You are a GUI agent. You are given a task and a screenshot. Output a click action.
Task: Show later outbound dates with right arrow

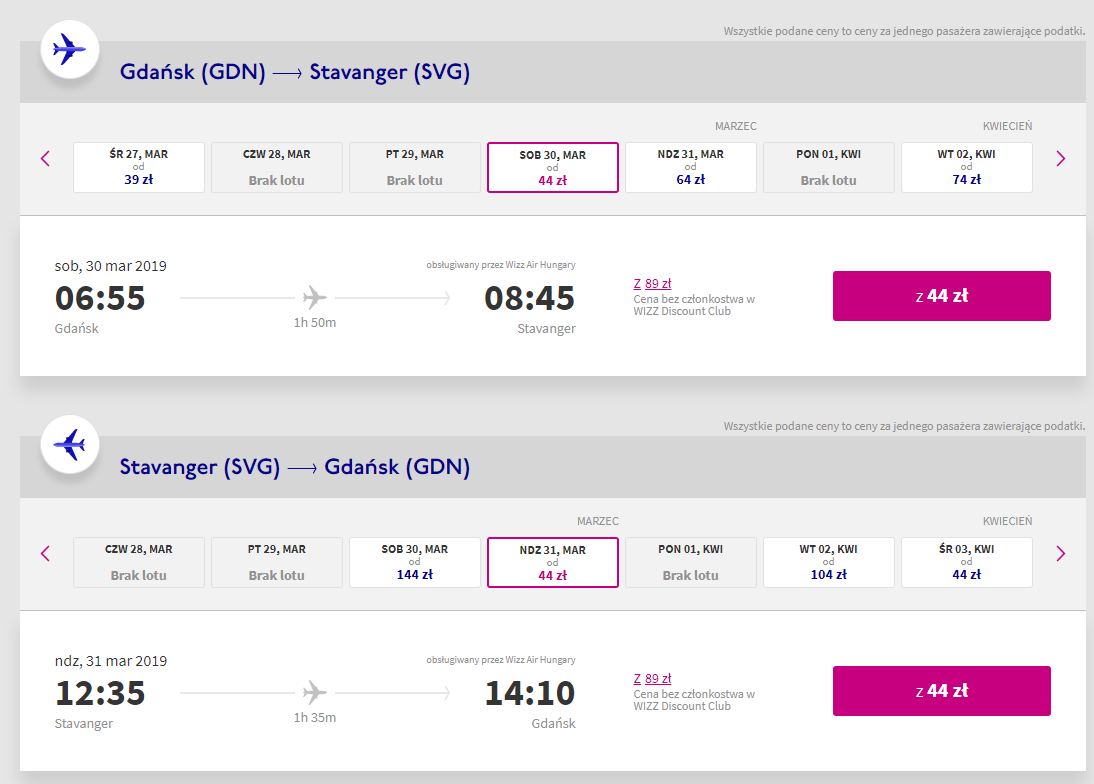pos(1061,158)
